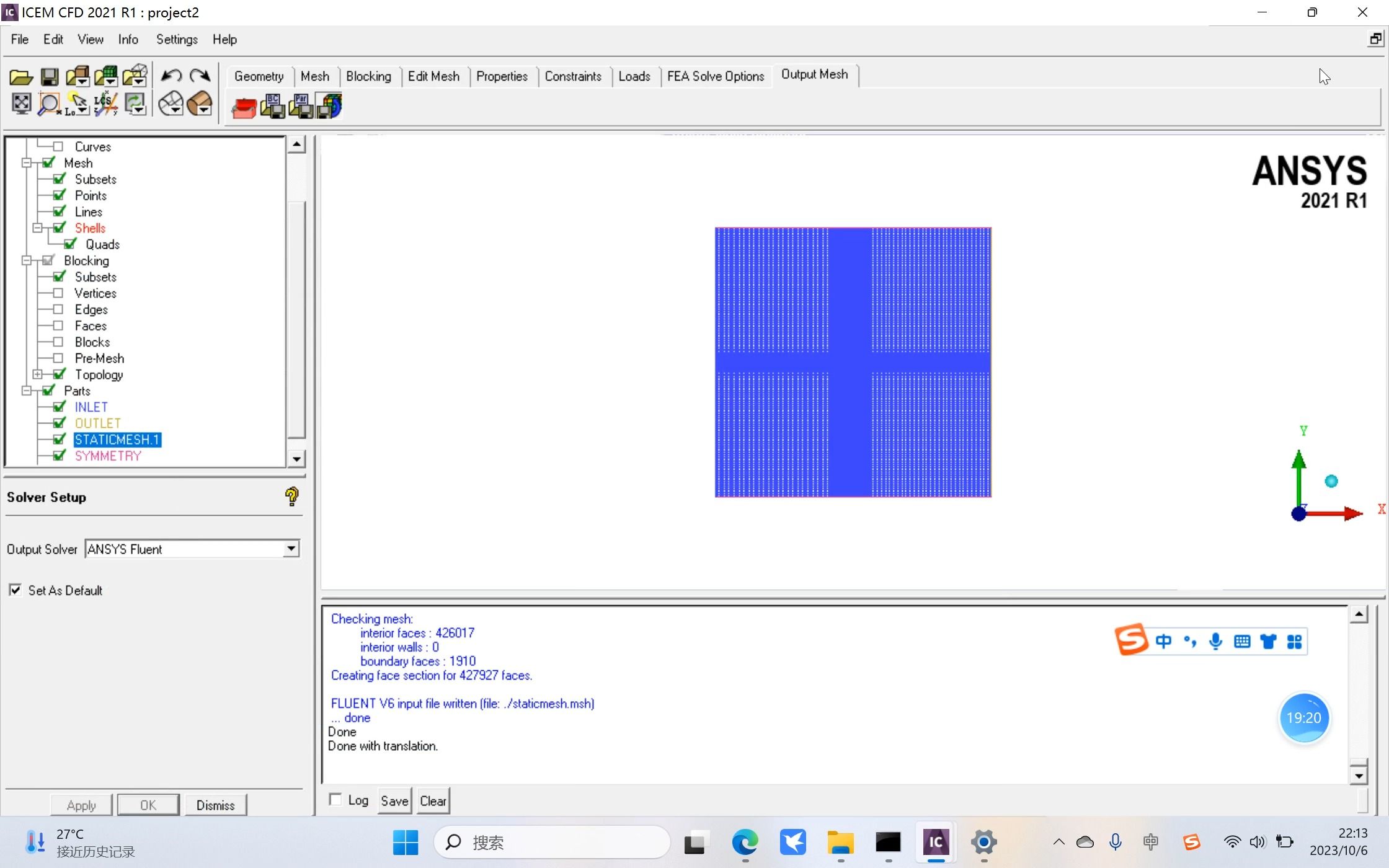The image size is (1389, 868).
Task: Click the Apply button in panel
Action: point(80,805)
